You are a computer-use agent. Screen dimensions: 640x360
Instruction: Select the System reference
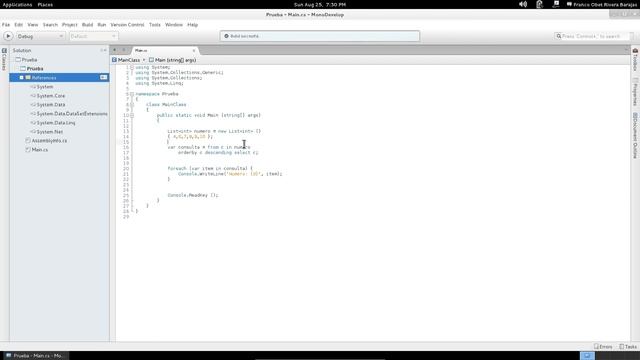point(44,87)
